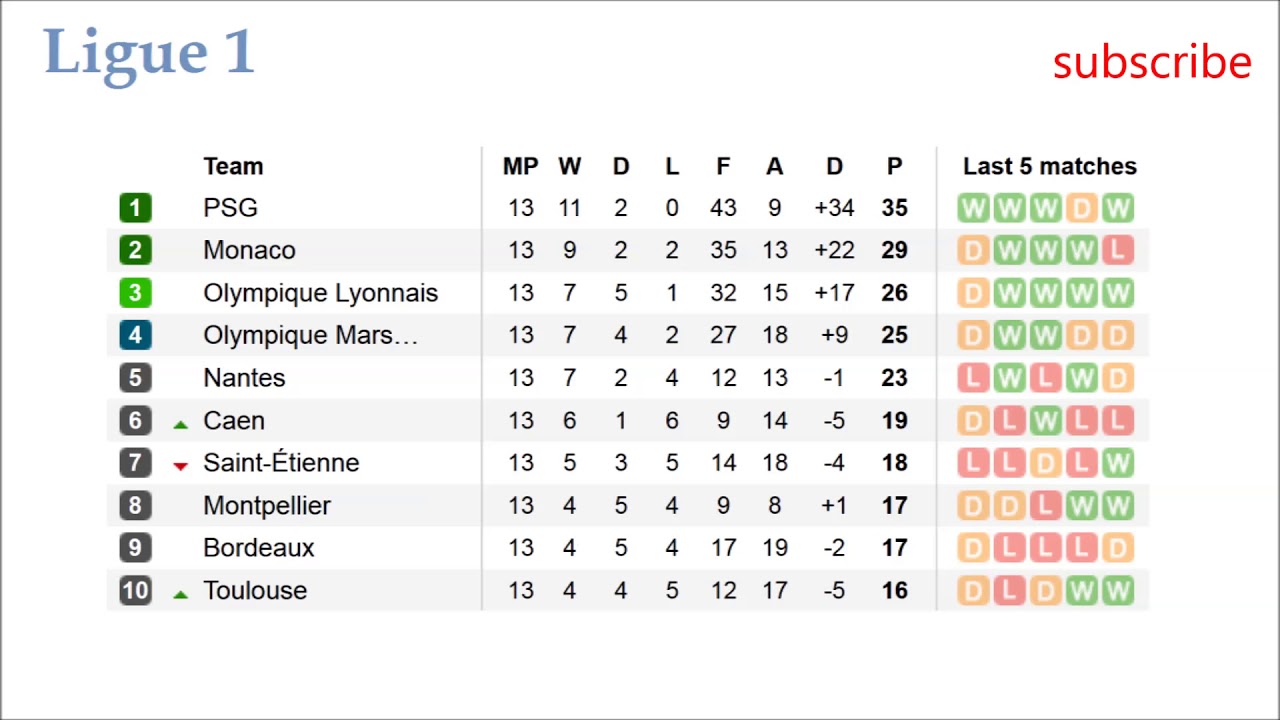Select the Montpellier team name
The height and width of the screenshot is (720, 1280).
pyautogui.click(x=266, y=506)
